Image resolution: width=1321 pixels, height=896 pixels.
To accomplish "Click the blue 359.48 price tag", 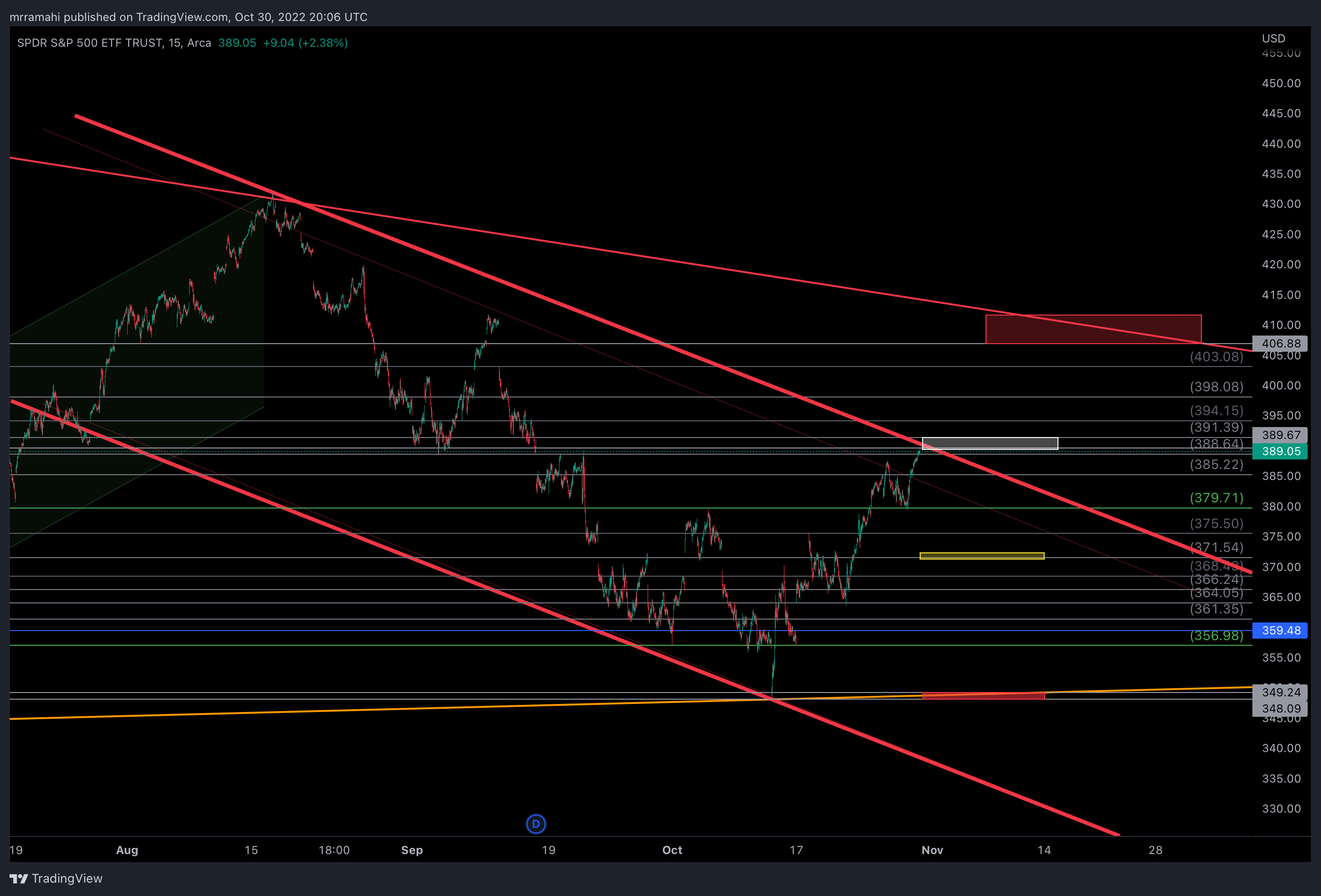I will (x=1280, y=630).
